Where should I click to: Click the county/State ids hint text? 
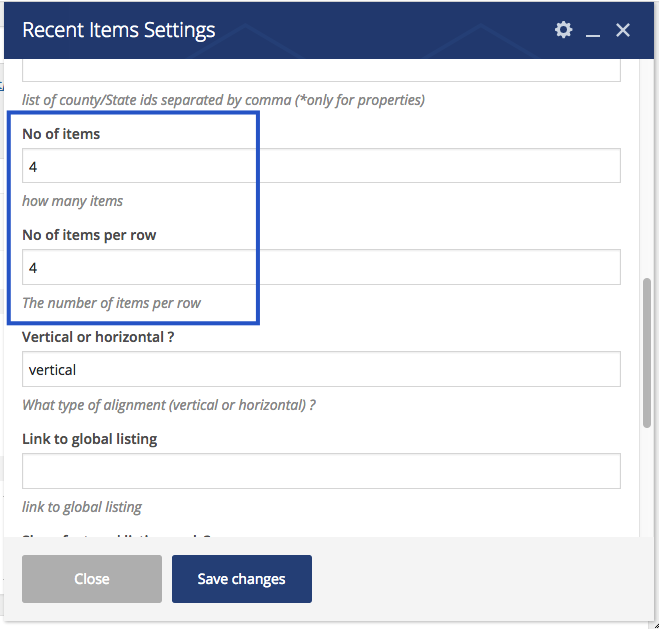pos(223,100)
